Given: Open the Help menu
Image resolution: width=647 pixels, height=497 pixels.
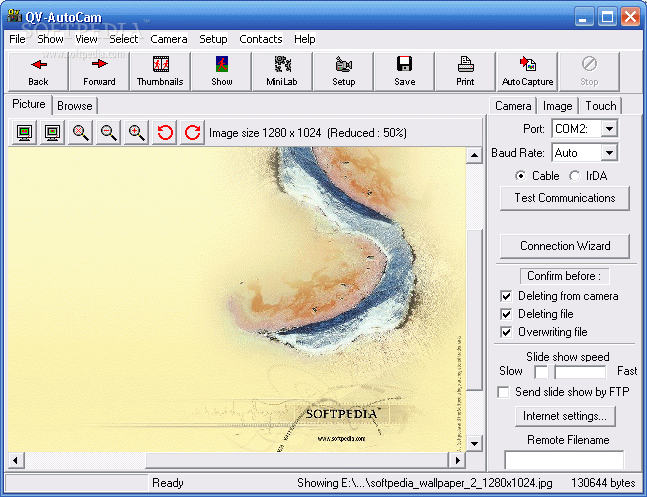Looking at the screenshot, I should coord(305,39).
